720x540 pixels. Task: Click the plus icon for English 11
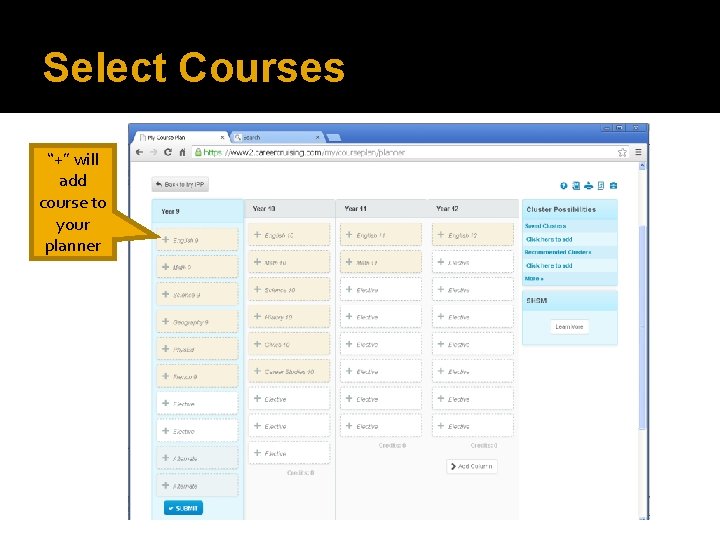coord(349,235)
